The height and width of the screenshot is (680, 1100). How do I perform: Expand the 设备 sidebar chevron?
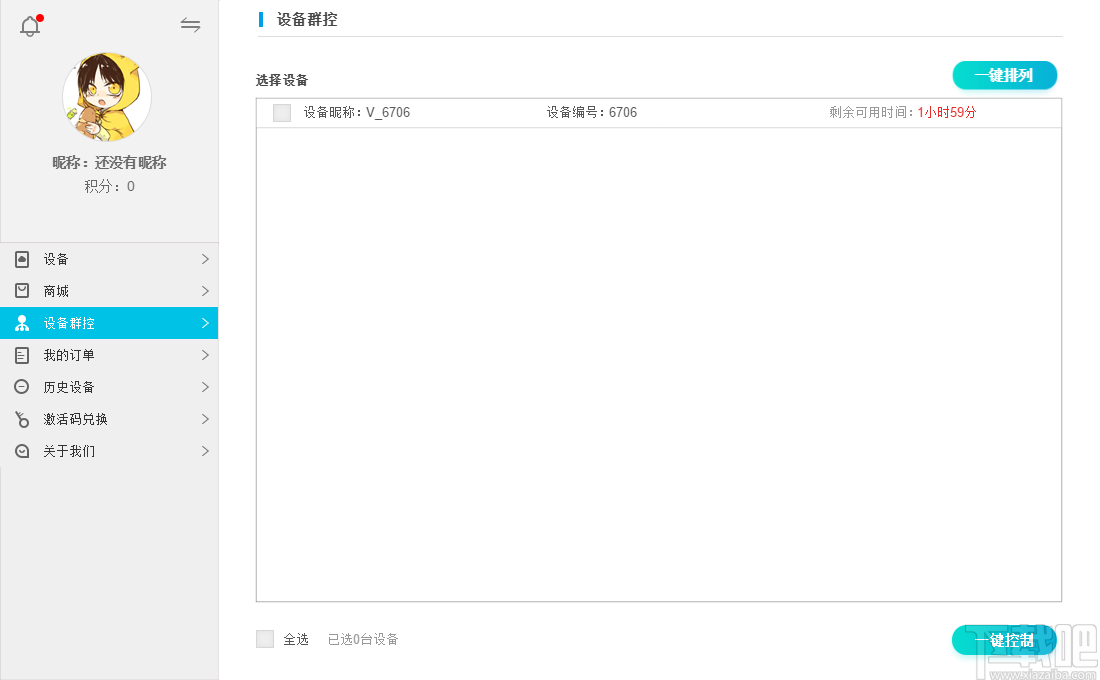(207, 259)
